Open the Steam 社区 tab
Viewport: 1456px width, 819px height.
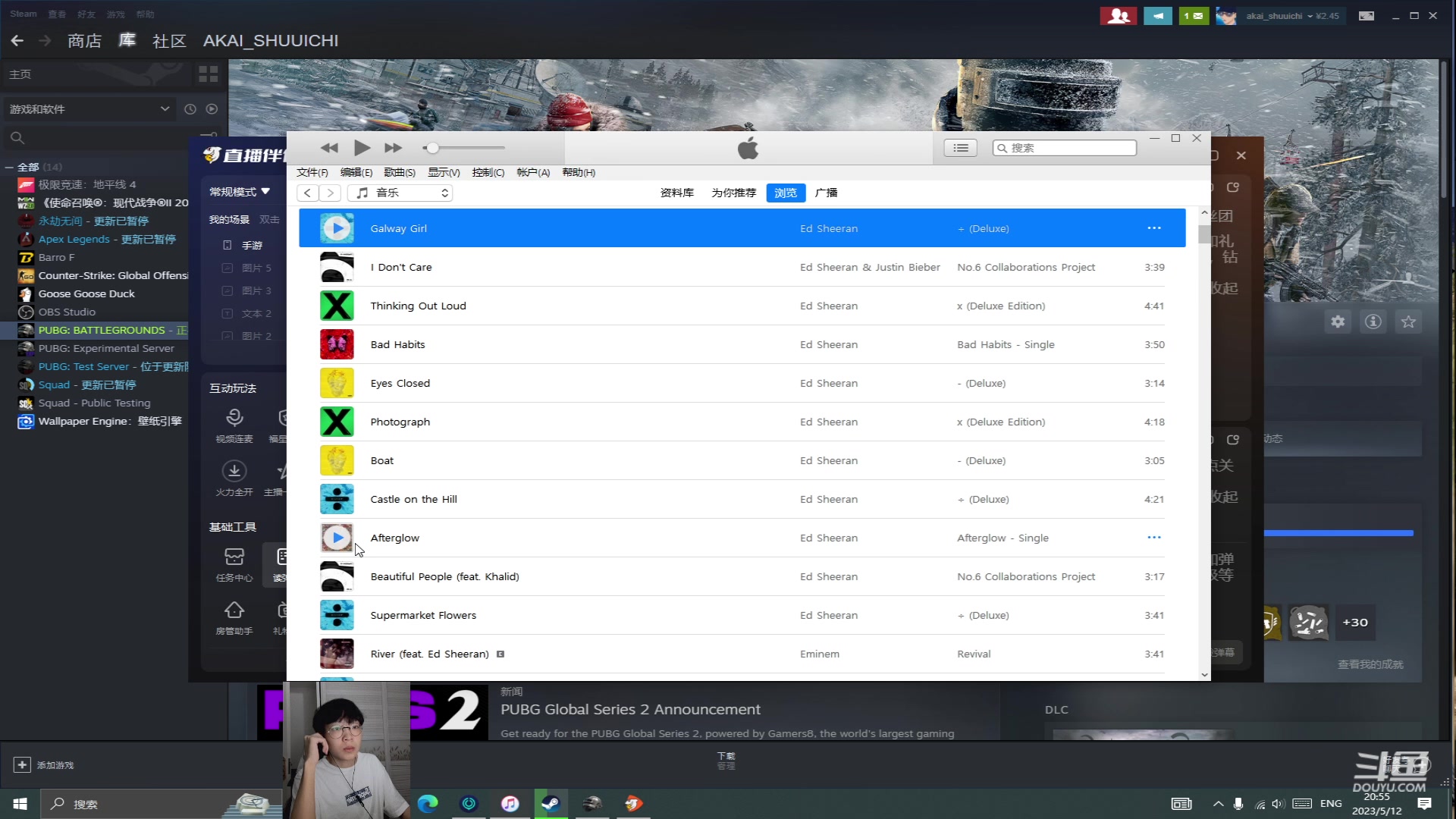point(169,41)
